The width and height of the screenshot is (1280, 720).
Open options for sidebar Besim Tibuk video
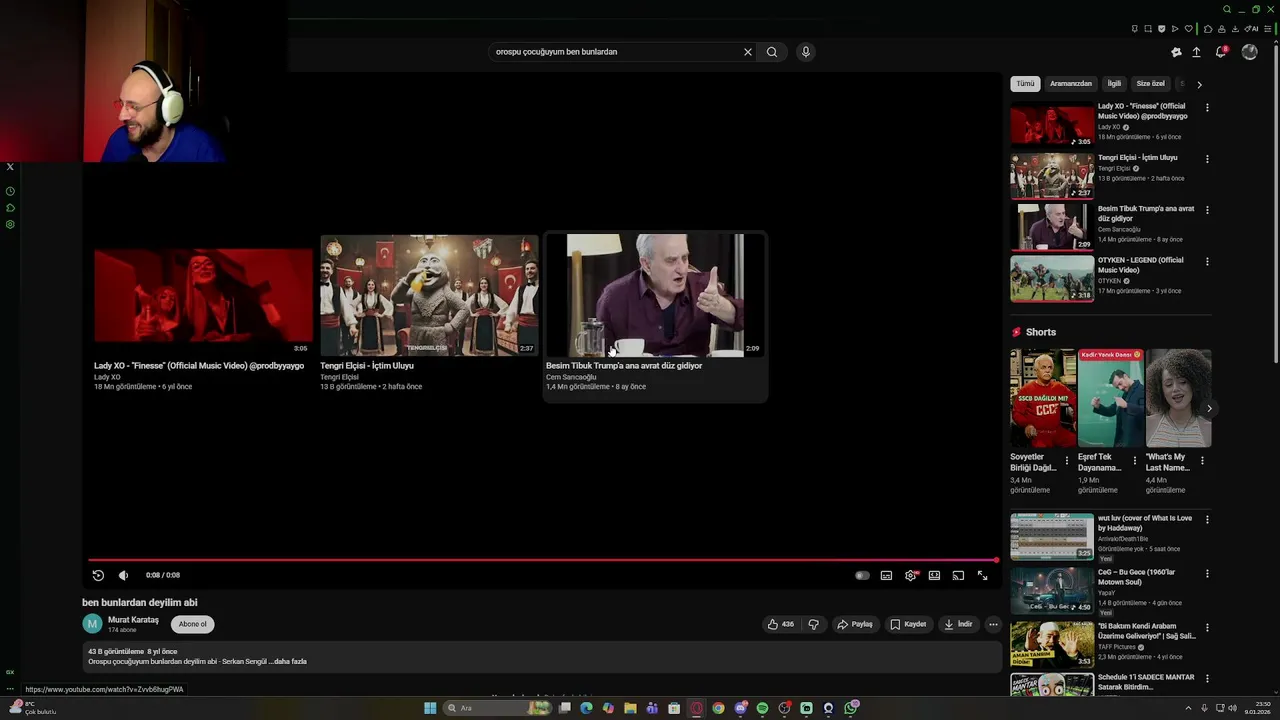(x=1207, y=210)
